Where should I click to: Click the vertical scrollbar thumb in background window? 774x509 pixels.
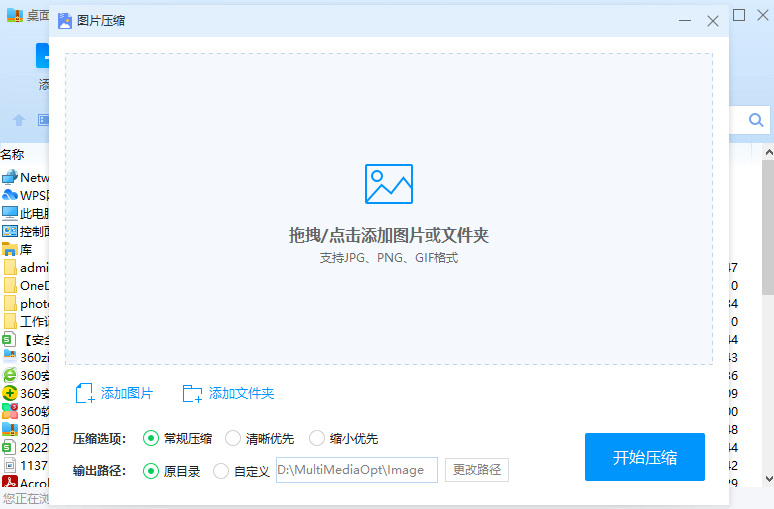coord(768,227)
